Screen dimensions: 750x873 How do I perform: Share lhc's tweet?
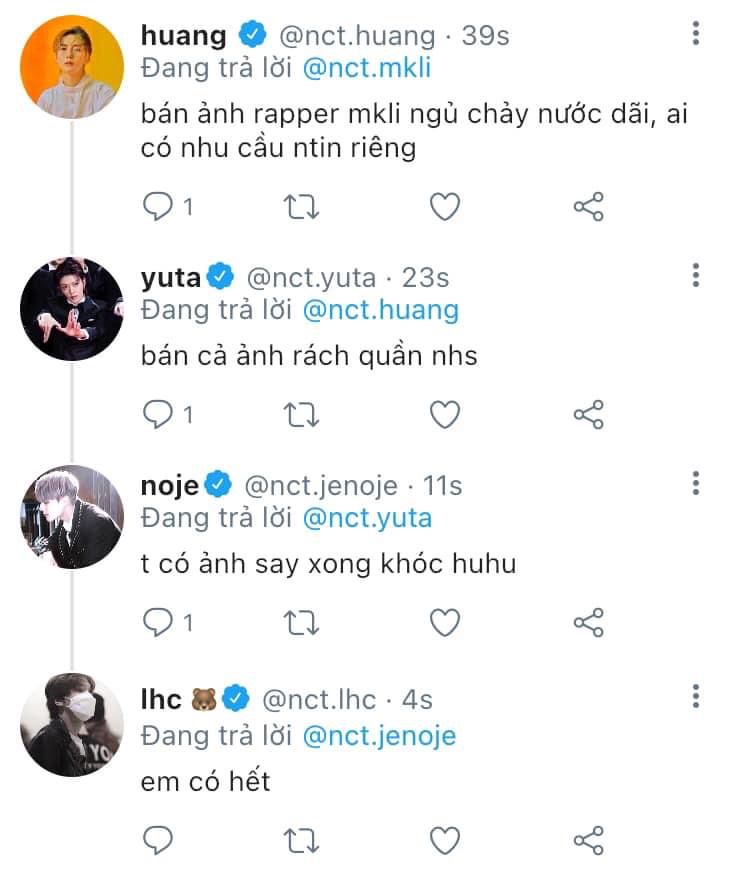point(588,838)
